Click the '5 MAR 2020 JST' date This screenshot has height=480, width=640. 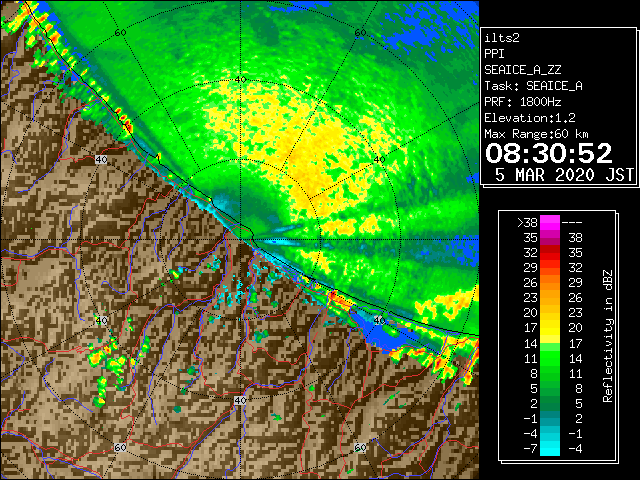pyautogui.click(x=564, y=175)
